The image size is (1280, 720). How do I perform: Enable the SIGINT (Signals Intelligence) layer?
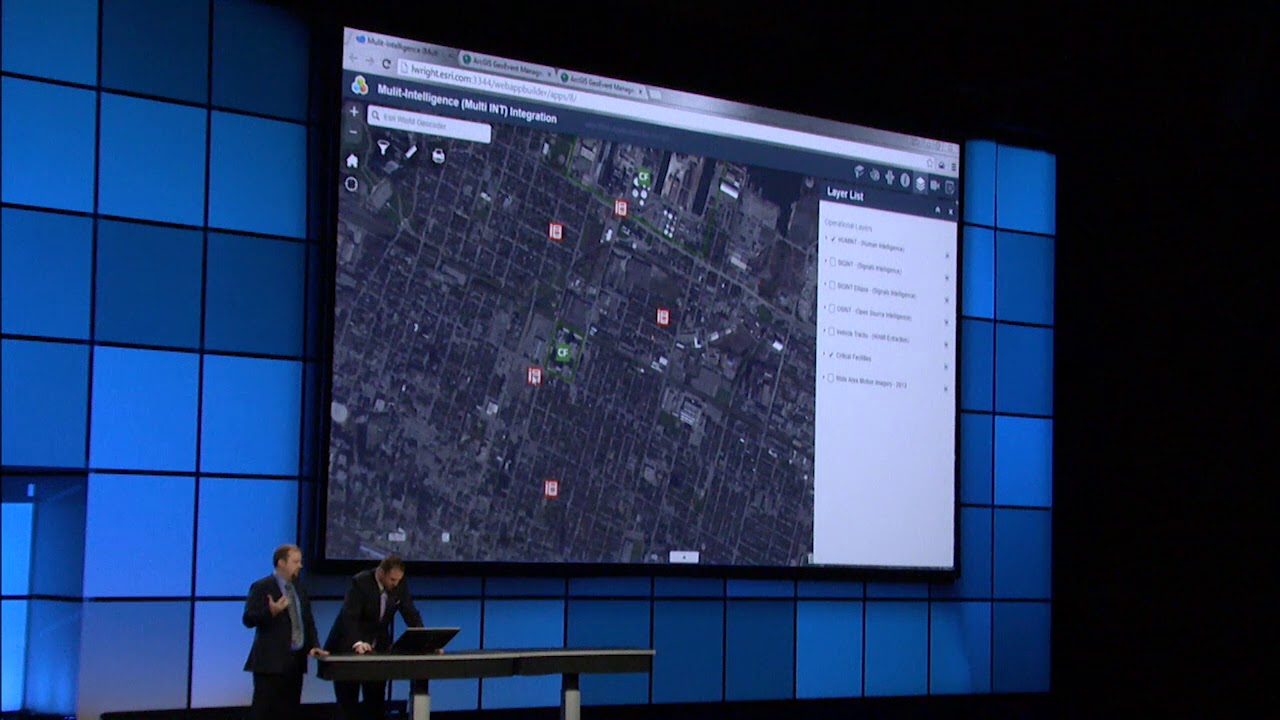click(x=833, y=263)
